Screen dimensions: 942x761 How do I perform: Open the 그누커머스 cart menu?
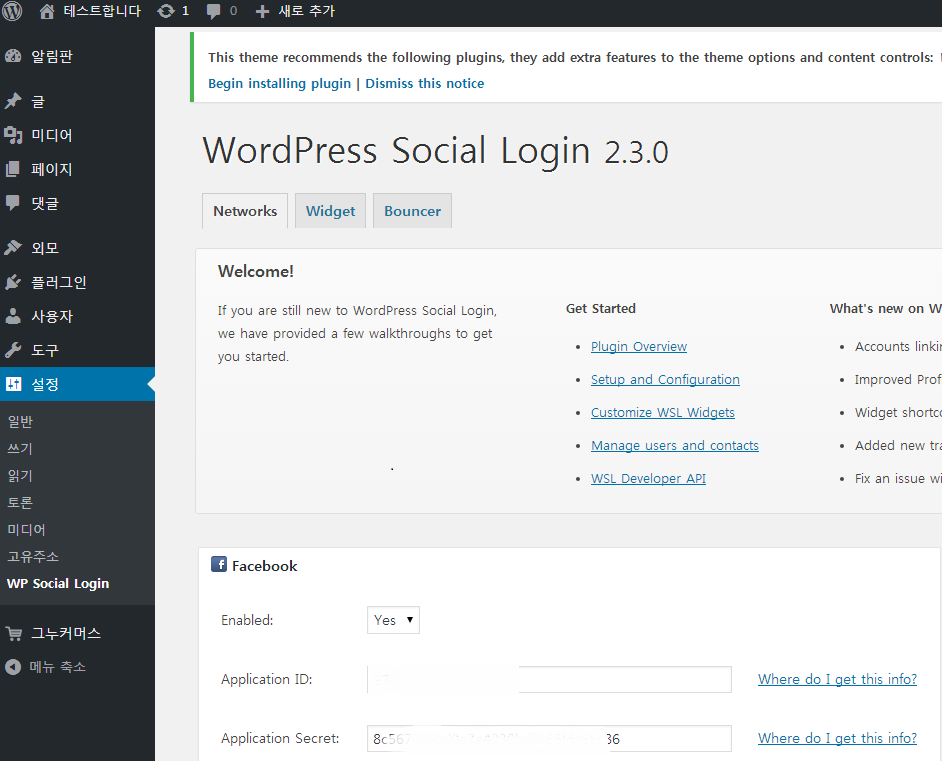[65, 633]
